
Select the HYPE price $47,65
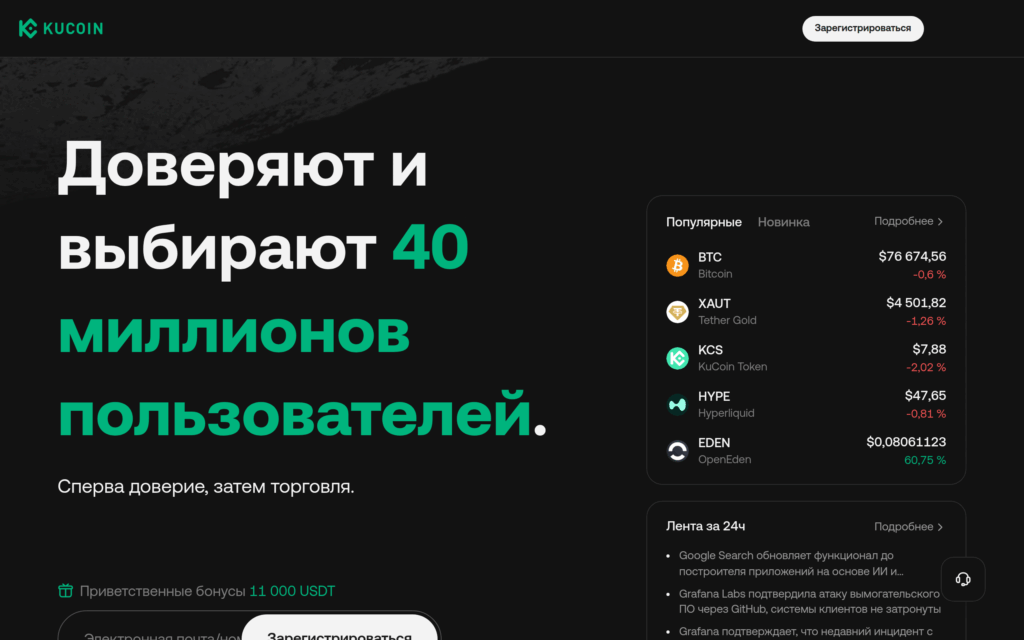925,396
